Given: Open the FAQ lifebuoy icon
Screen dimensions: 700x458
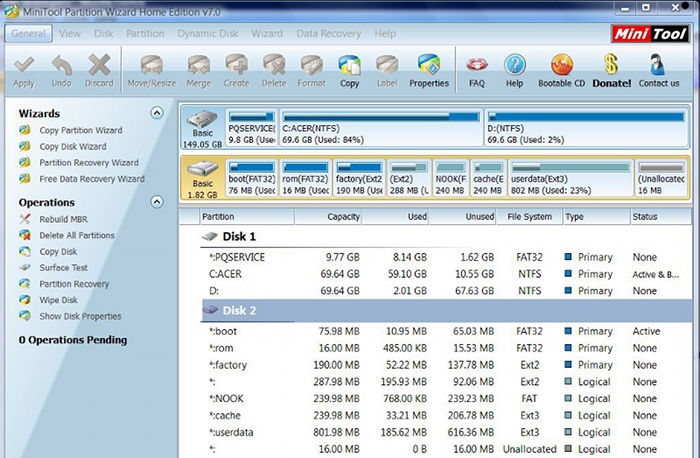Looking at the screenshot, I should [477, 65].
